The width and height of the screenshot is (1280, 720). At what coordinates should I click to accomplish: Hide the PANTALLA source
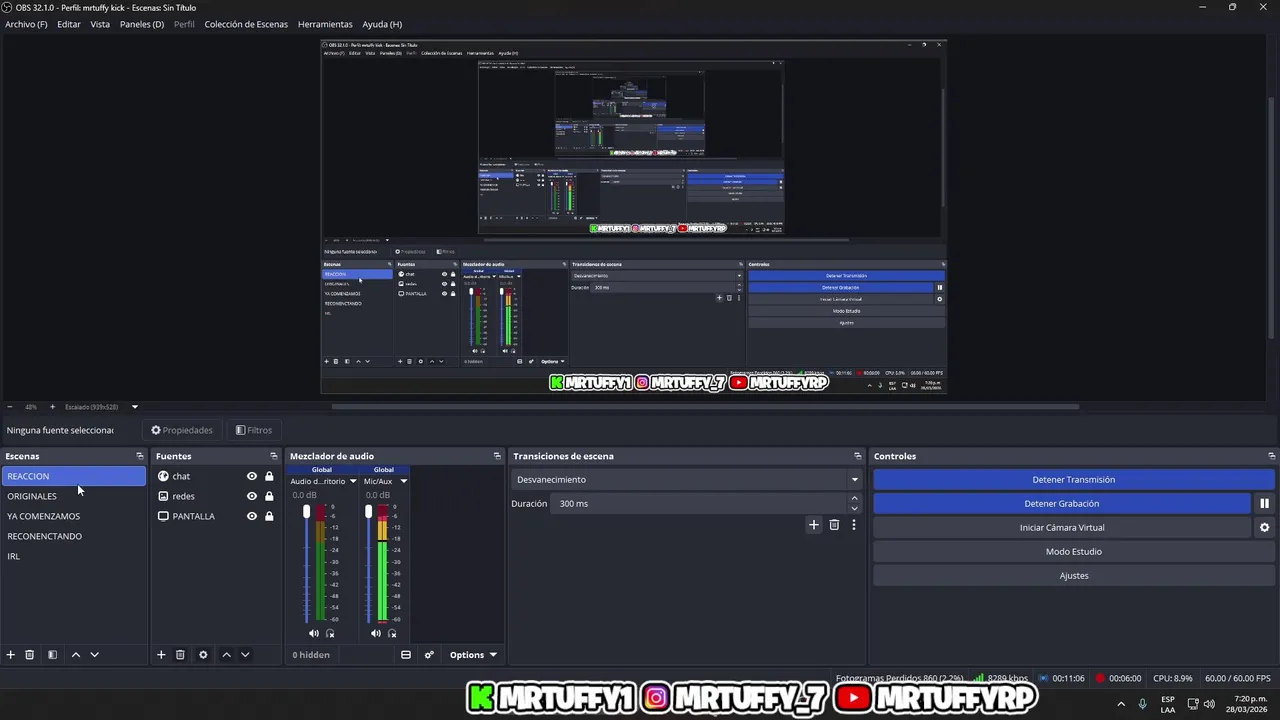point(252,516)
